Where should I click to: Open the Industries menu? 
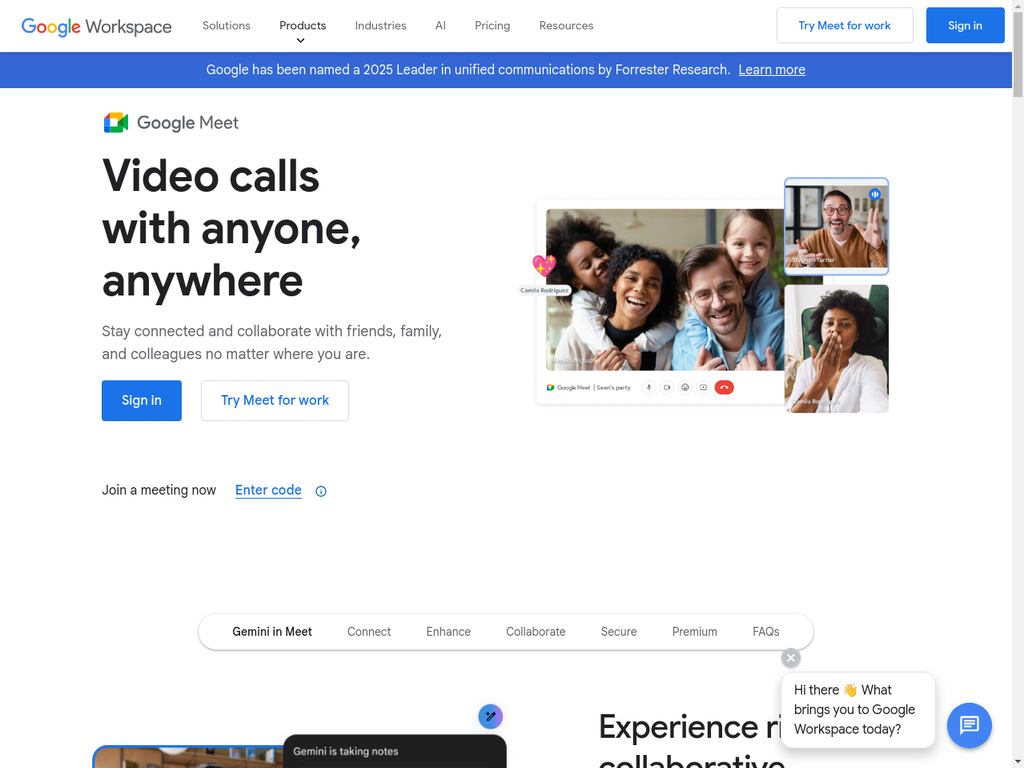point(381,25)
